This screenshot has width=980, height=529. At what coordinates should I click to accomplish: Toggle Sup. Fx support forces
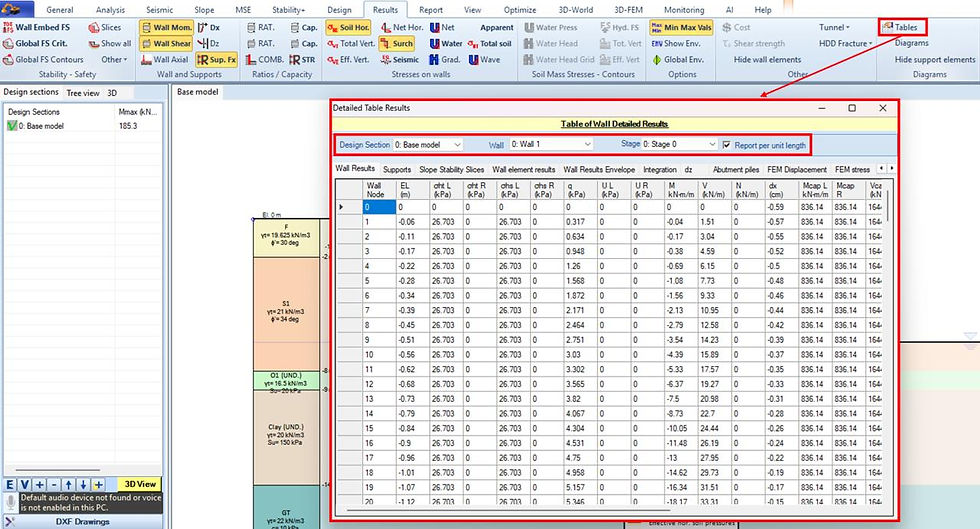[x=217, y=60]
